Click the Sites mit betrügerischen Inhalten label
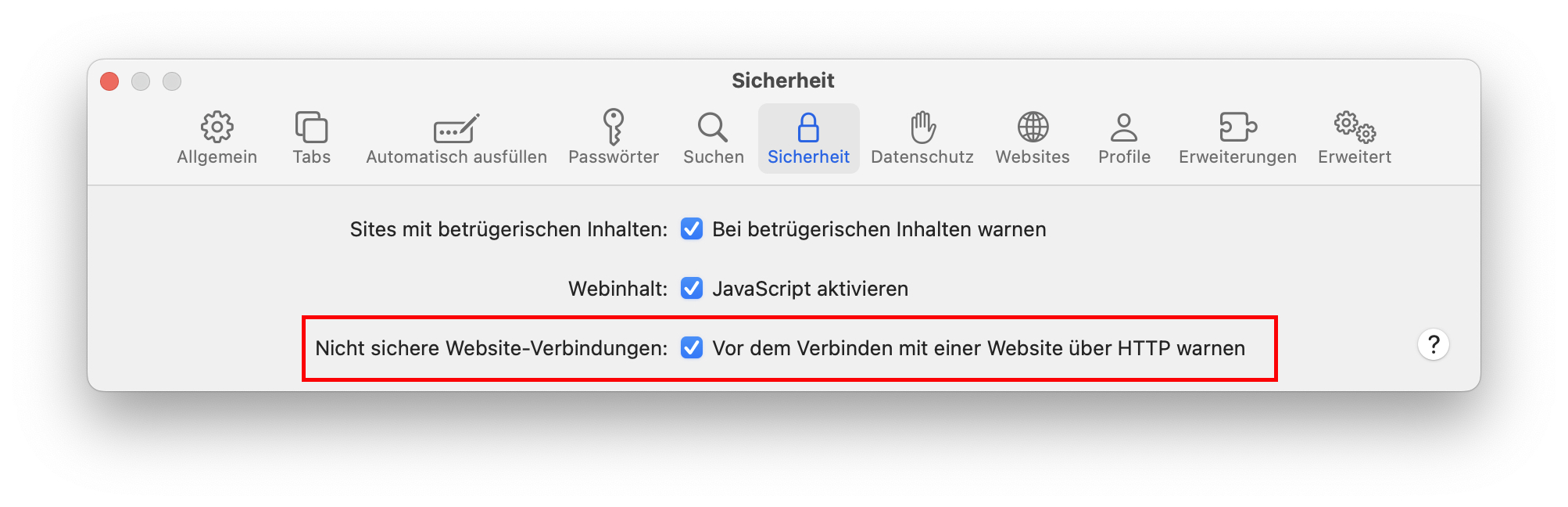Screen dimensions: 1568x507 508,229
